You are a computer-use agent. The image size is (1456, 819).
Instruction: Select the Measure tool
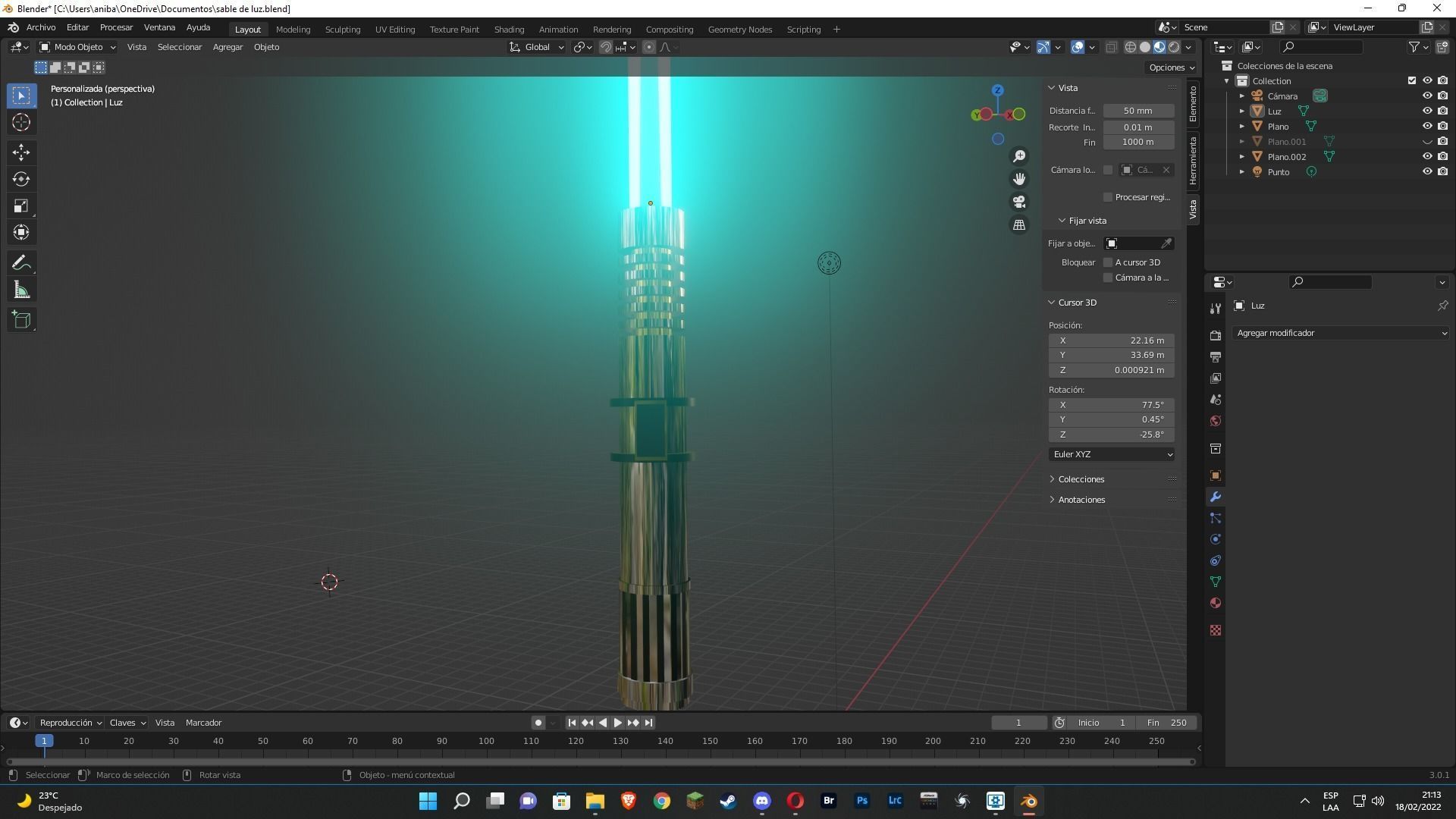point(21,290)
